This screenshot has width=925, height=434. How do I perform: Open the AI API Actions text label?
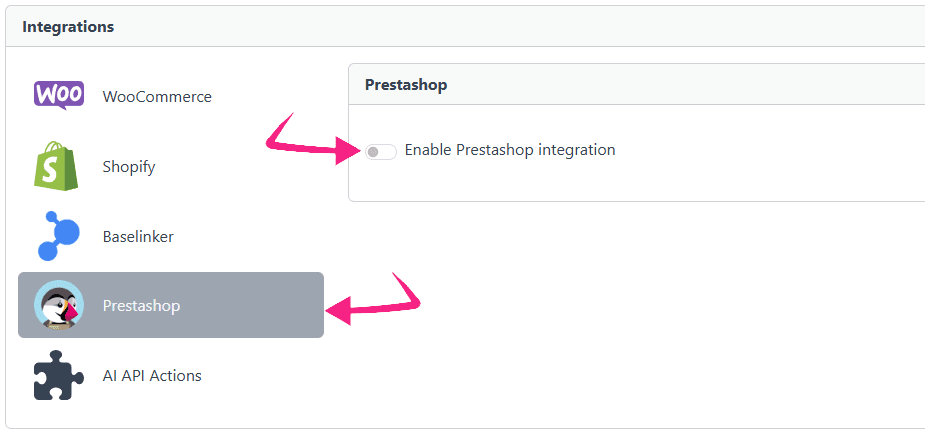(x=152, y=376)
